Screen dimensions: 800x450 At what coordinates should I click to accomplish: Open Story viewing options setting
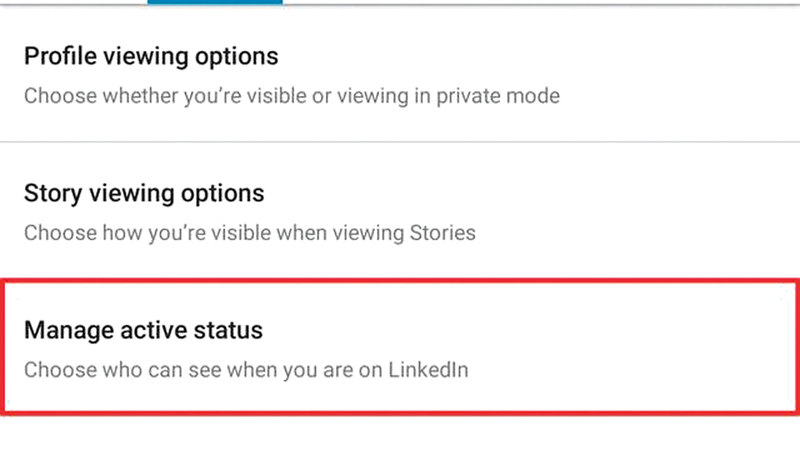(400, 212)
